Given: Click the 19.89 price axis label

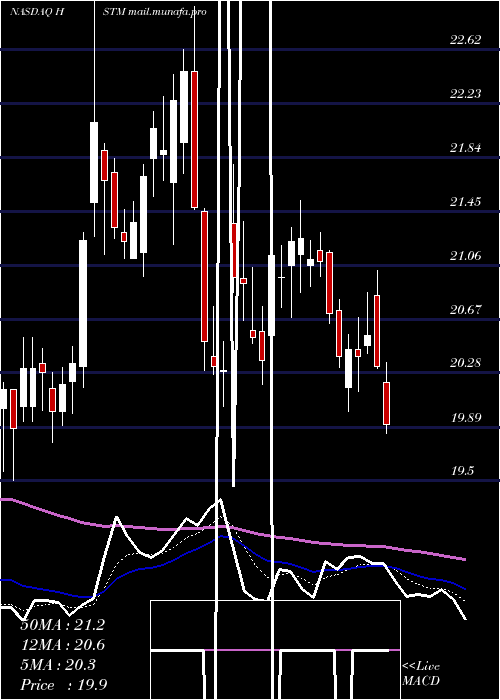Looking at the screenshot, I should point(465,418).
